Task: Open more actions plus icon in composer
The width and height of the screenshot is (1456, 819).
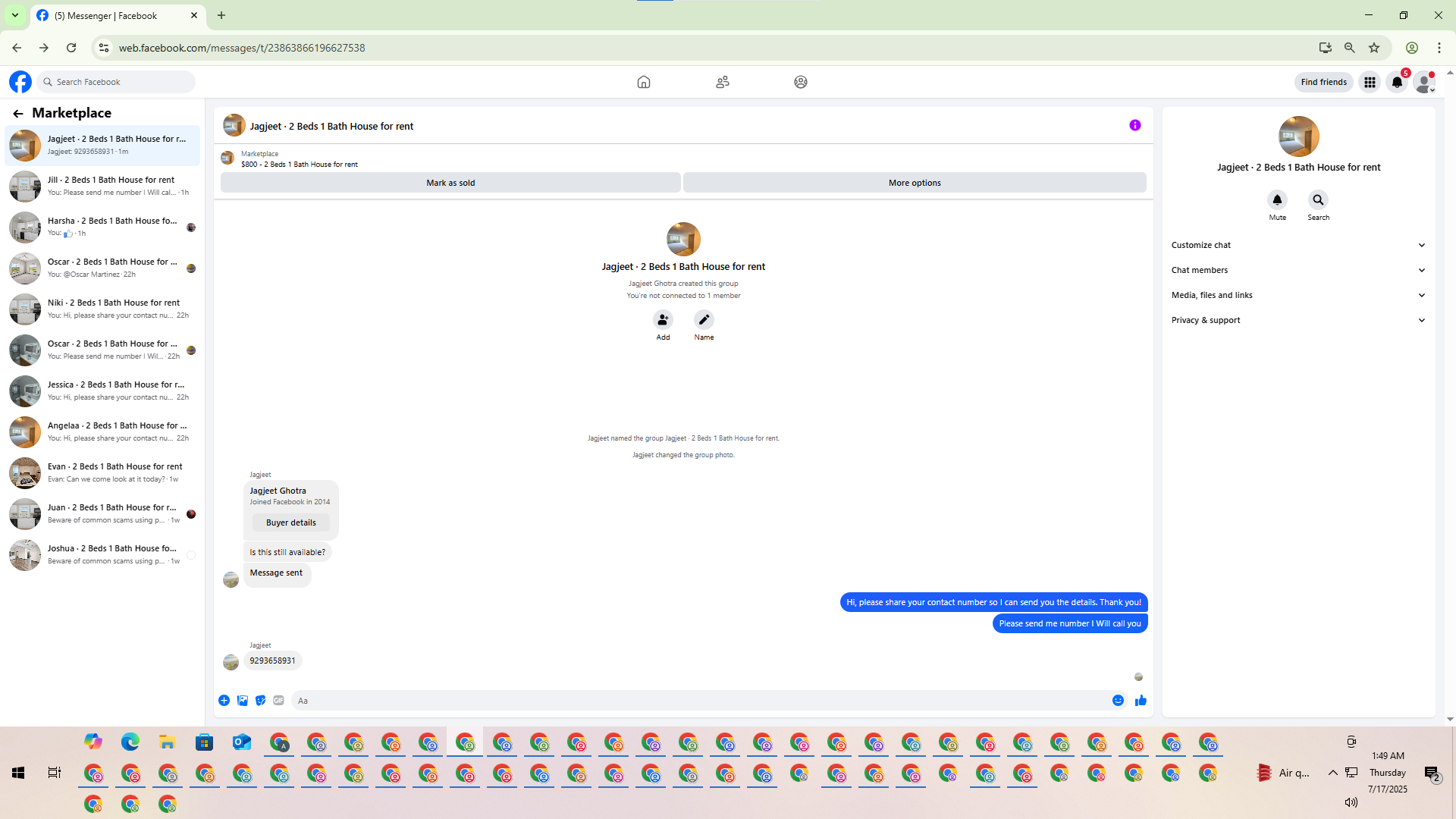Action: 224,701
